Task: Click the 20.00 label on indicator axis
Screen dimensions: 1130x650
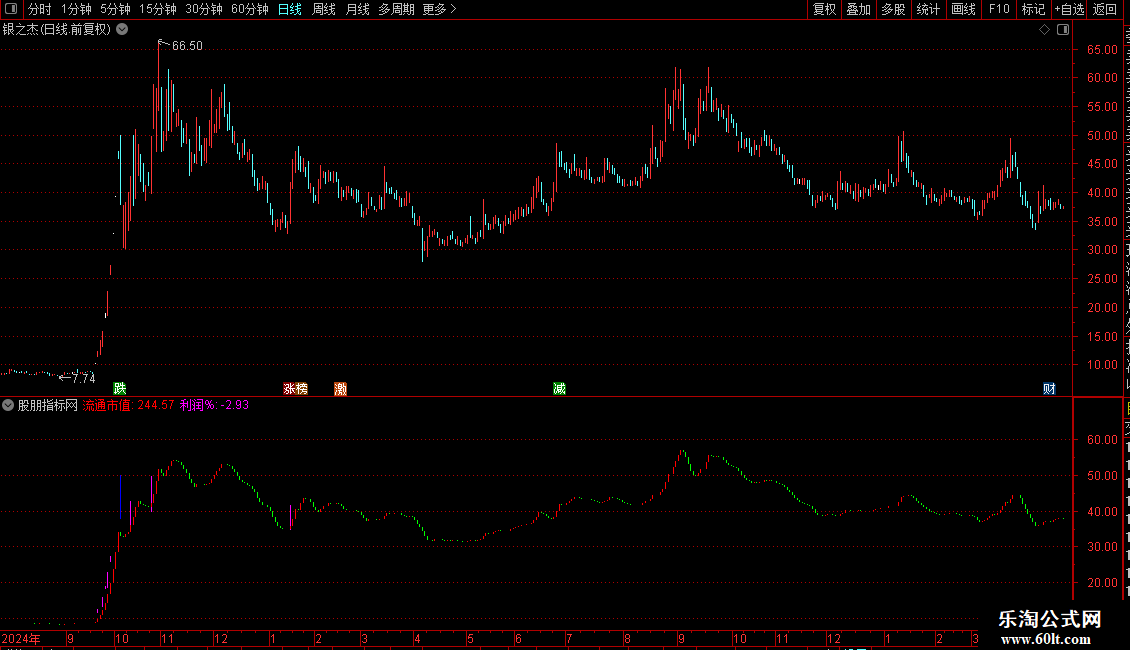Action: 1102,583
